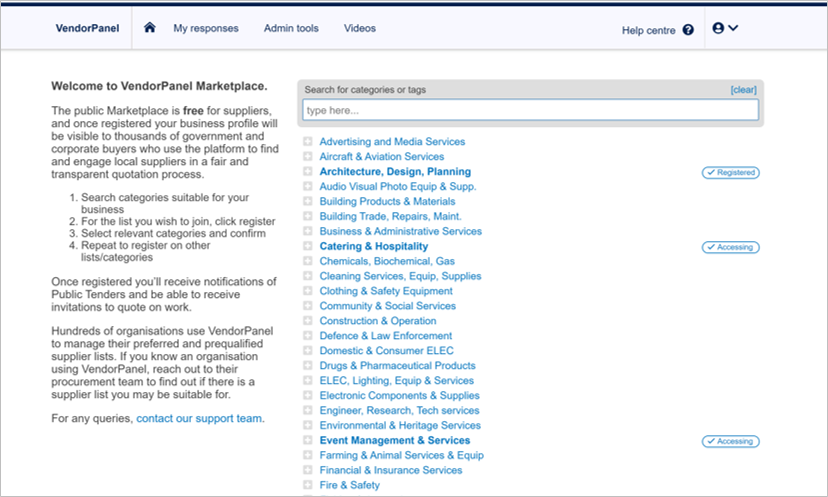Image resolution: width=828 pixels, height=497 pixels.
Task: Expand ELEC, Lighting, Equip & Services
Action: click(x=308, y=380)
